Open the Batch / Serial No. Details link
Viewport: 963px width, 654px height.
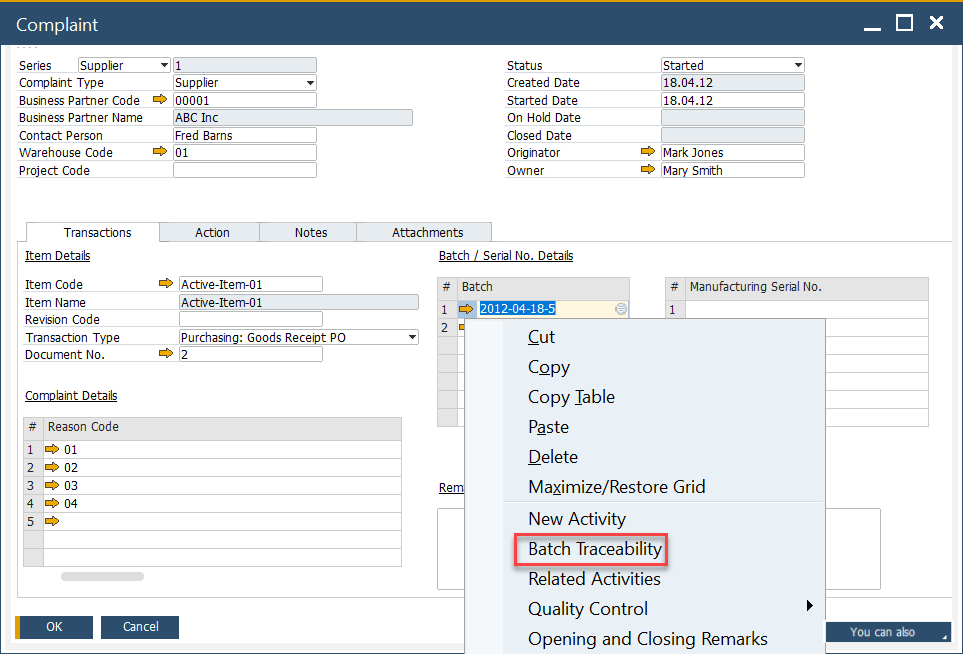click(505, 255)
